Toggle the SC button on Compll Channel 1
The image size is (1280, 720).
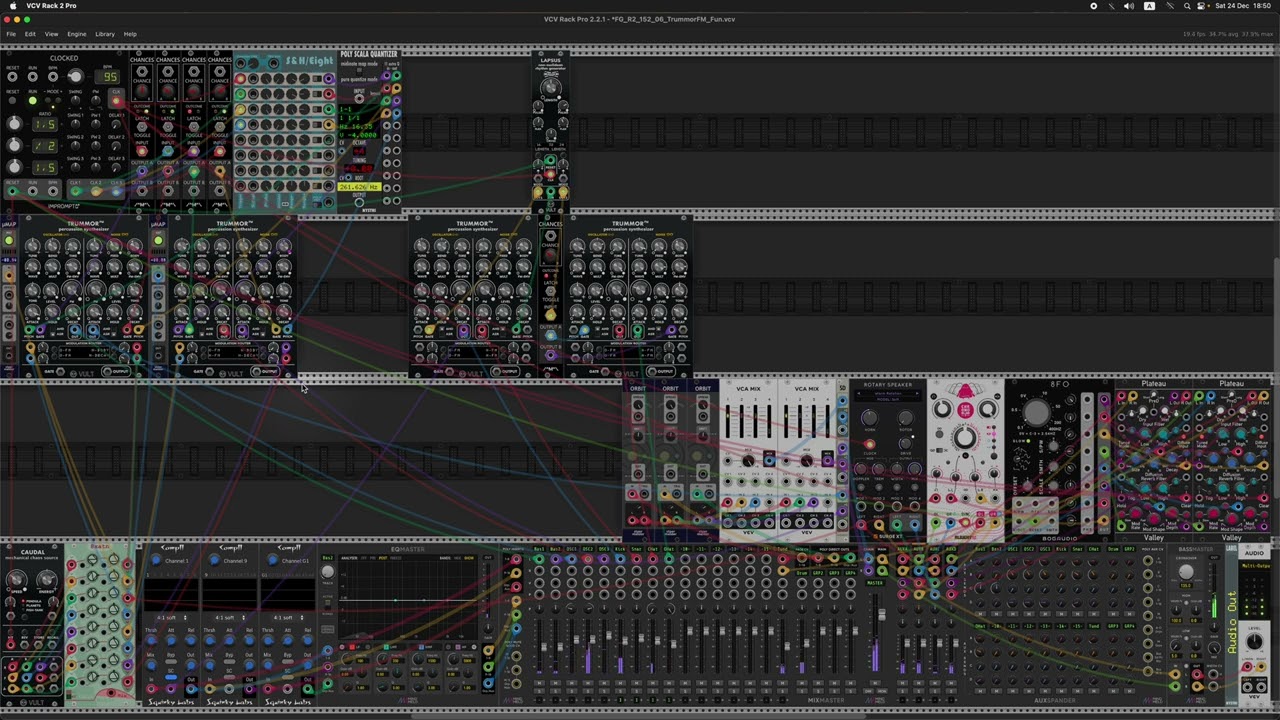pyautogui.click(x=171, y=677)
